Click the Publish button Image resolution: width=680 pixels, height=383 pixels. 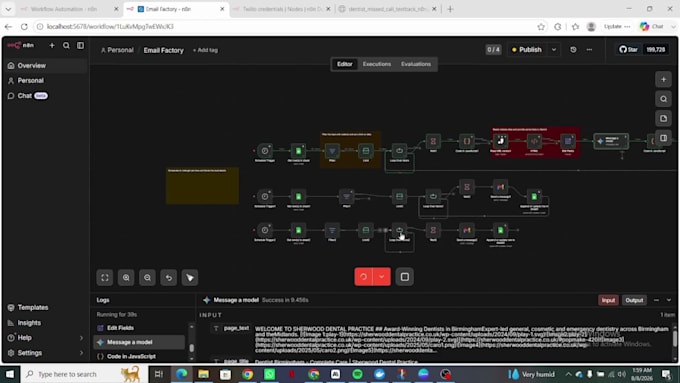pyautogui.click(x=527, y=50)
